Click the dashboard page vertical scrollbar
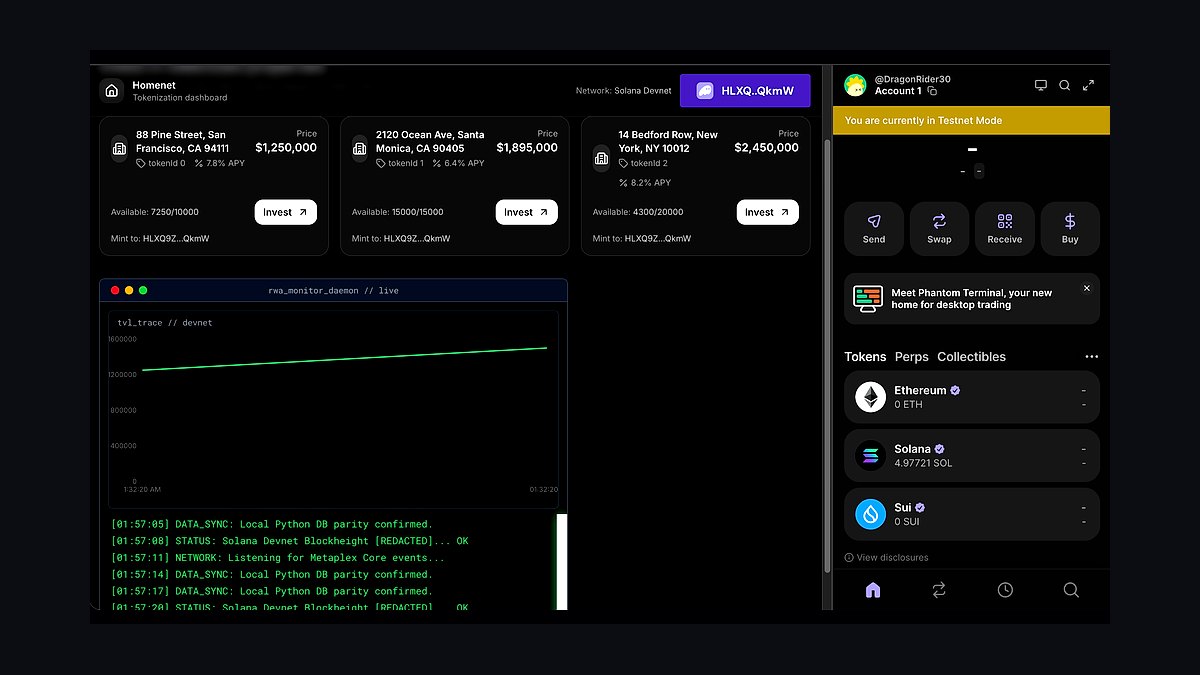The image size is (1200, 675). tap(826, 355)
